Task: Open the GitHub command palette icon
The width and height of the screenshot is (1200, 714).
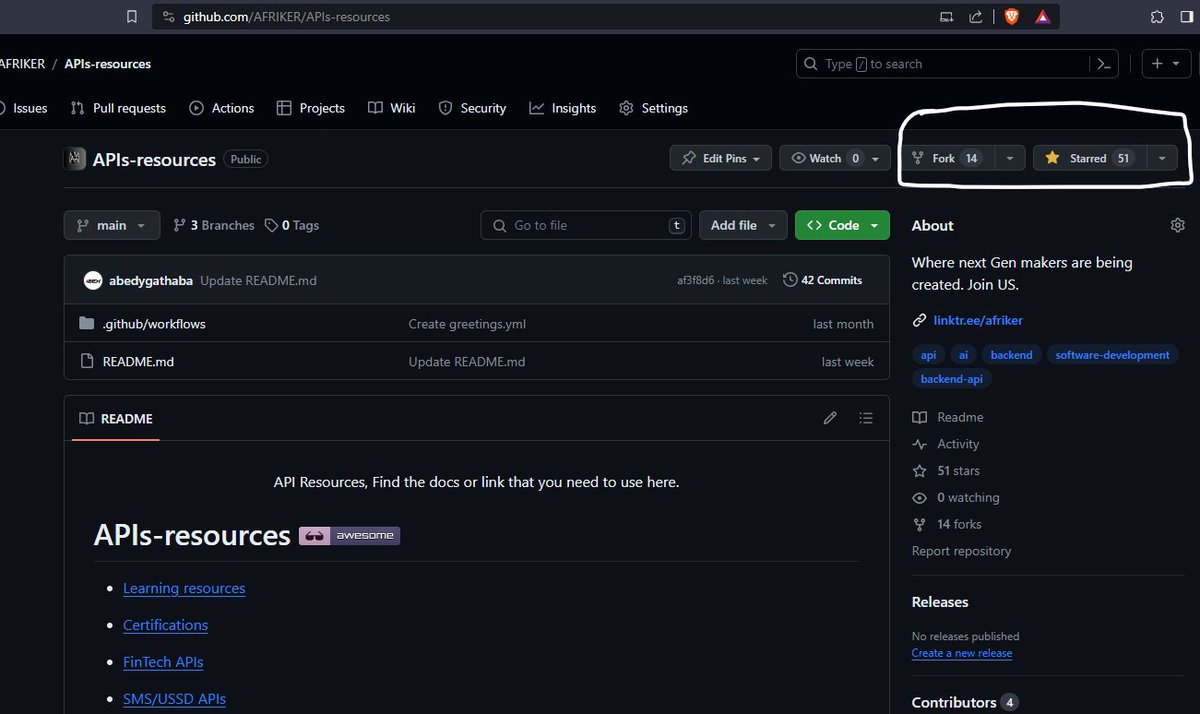Action: pyautogui.click(x=1103, y=64)
